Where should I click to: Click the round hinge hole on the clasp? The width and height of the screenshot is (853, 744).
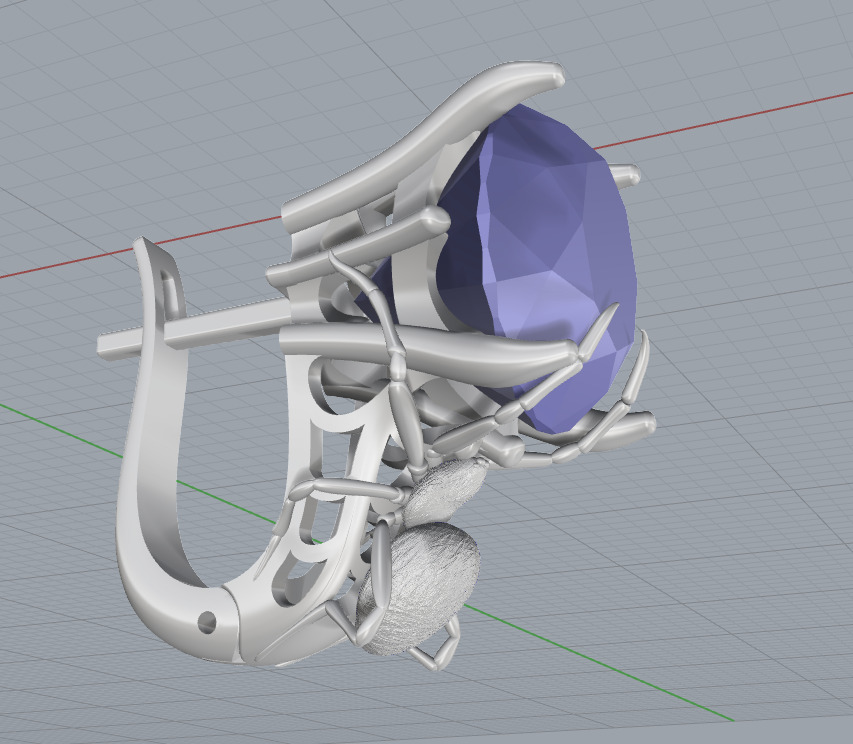point(207,622)
